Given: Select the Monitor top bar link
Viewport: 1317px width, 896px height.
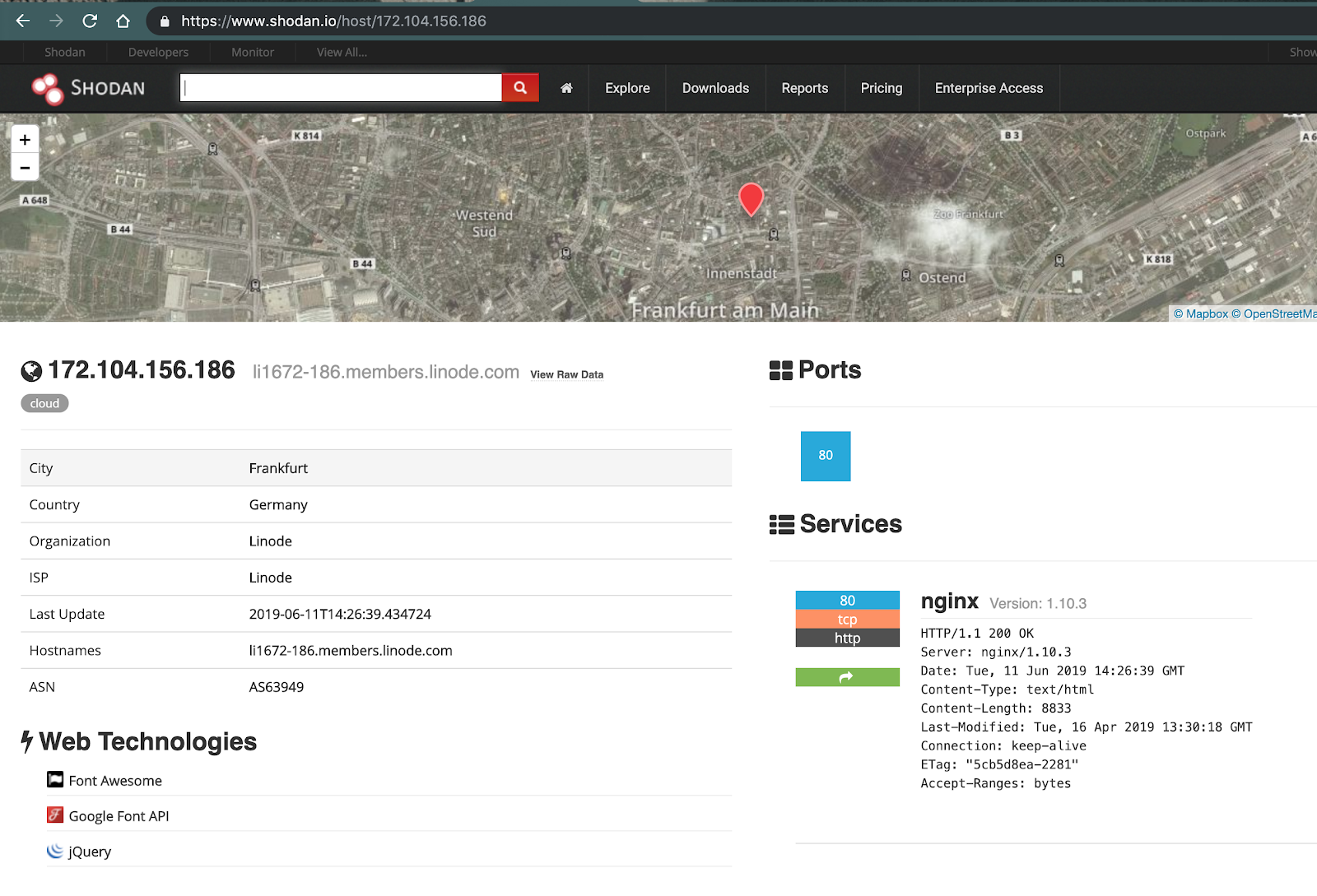Looking at the screenshot, I should point(253,52).
